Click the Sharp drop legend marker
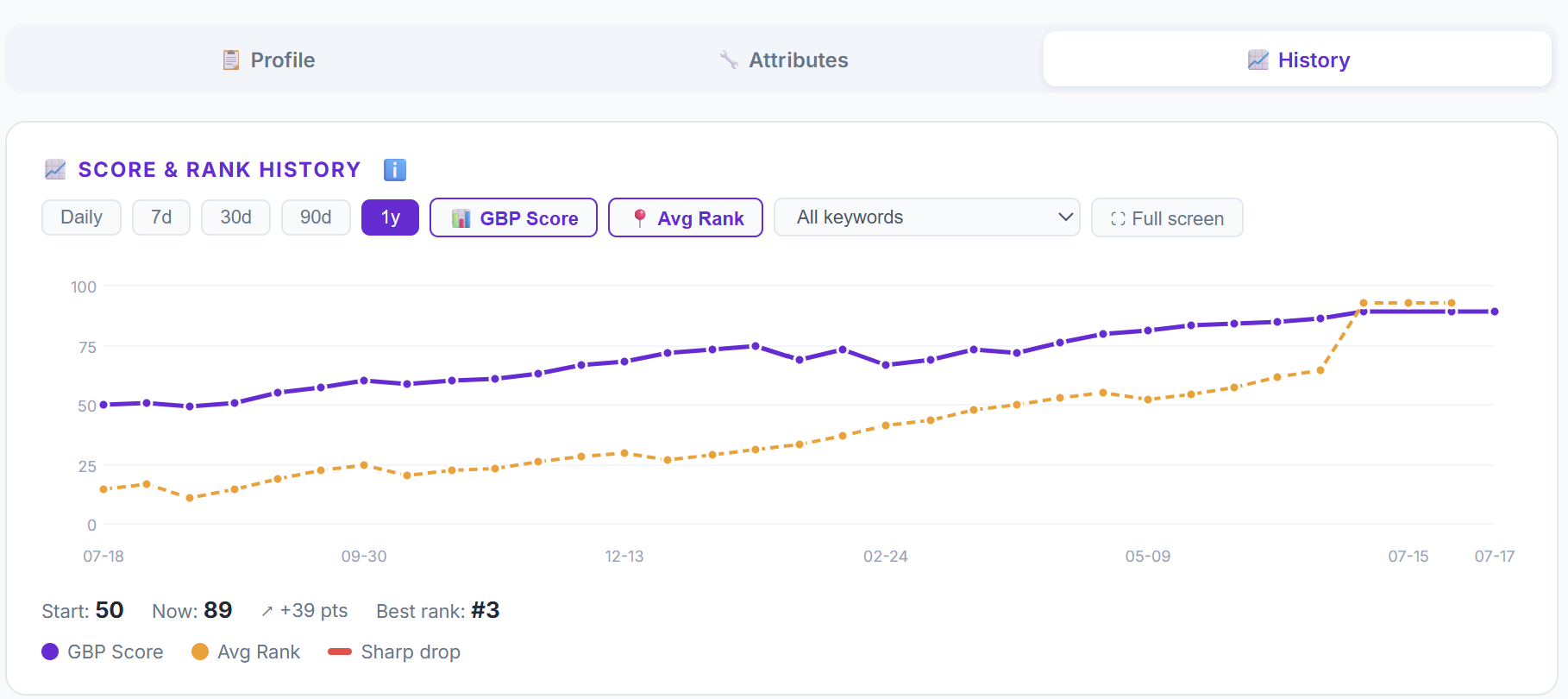This screenshot has width=1568, height=699. pyautogui.click(x=340, y=652)
